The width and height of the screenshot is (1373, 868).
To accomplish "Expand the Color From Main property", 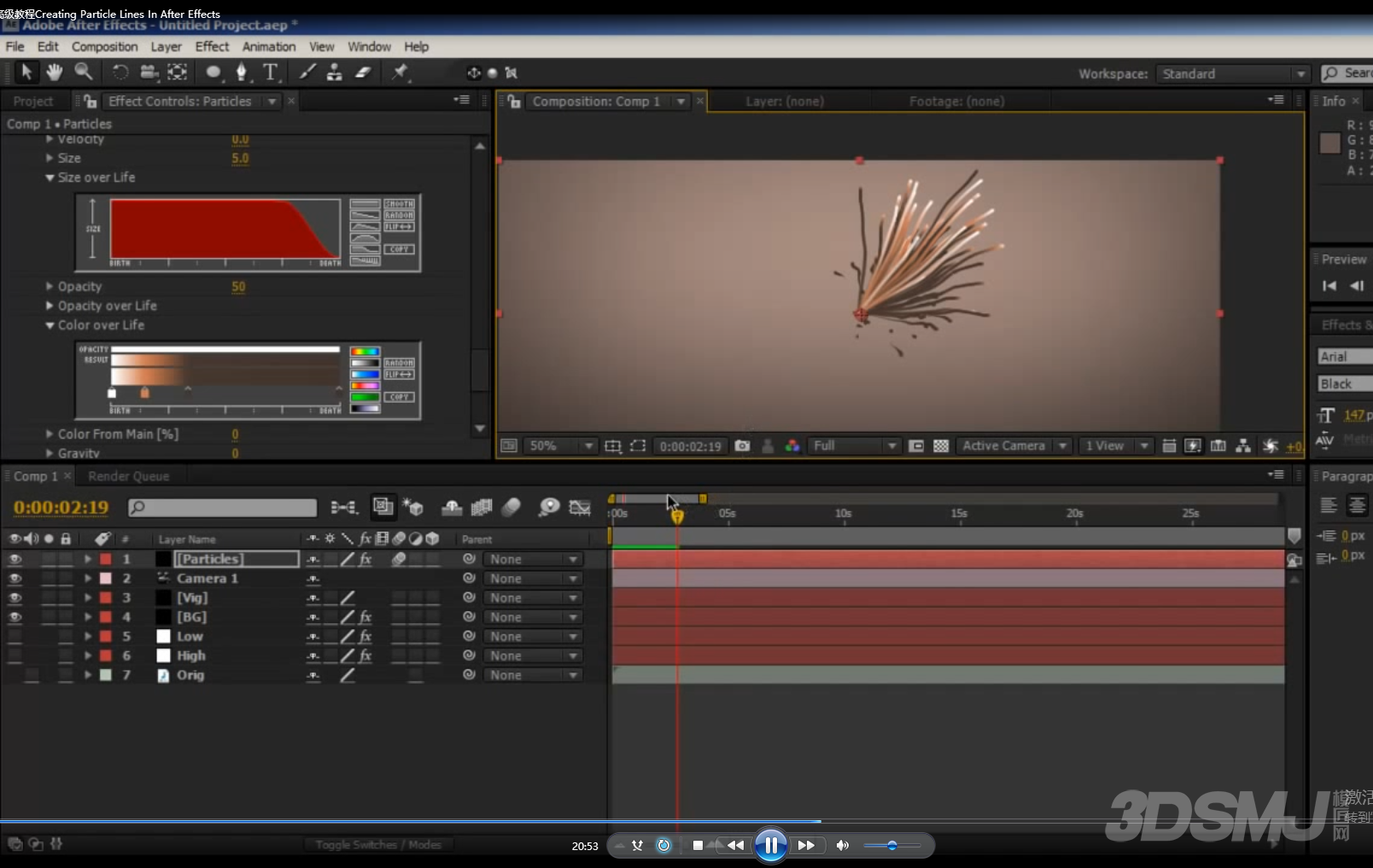I will [x=50, y=434].
